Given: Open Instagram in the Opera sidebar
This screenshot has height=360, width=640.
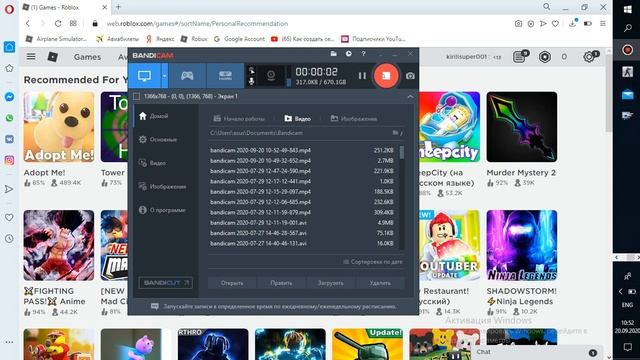Looking at the screenshot, I should (x=9, y=160).
